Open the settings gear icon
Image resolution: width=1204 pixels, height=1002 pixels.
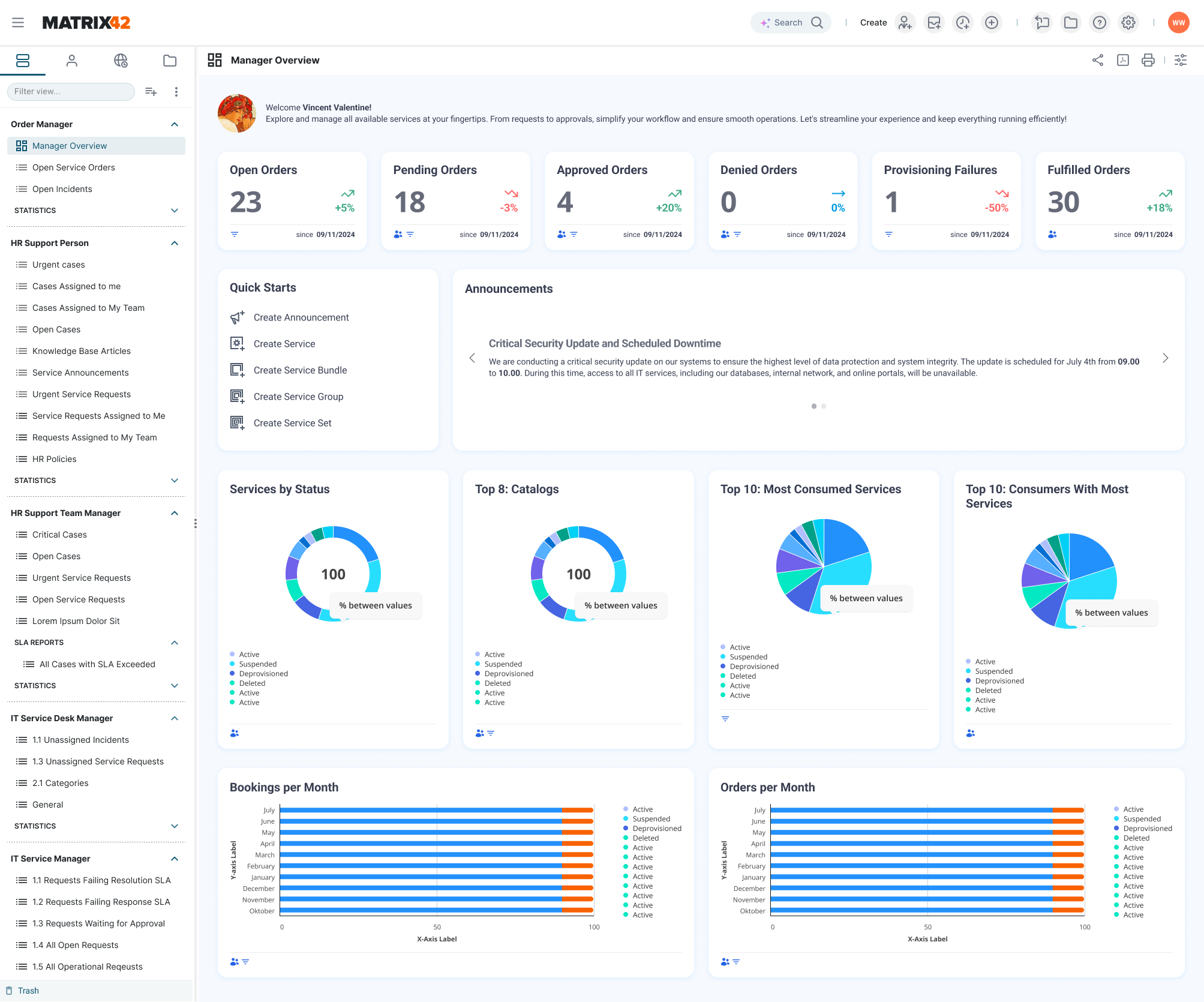tap(1128, 23)
